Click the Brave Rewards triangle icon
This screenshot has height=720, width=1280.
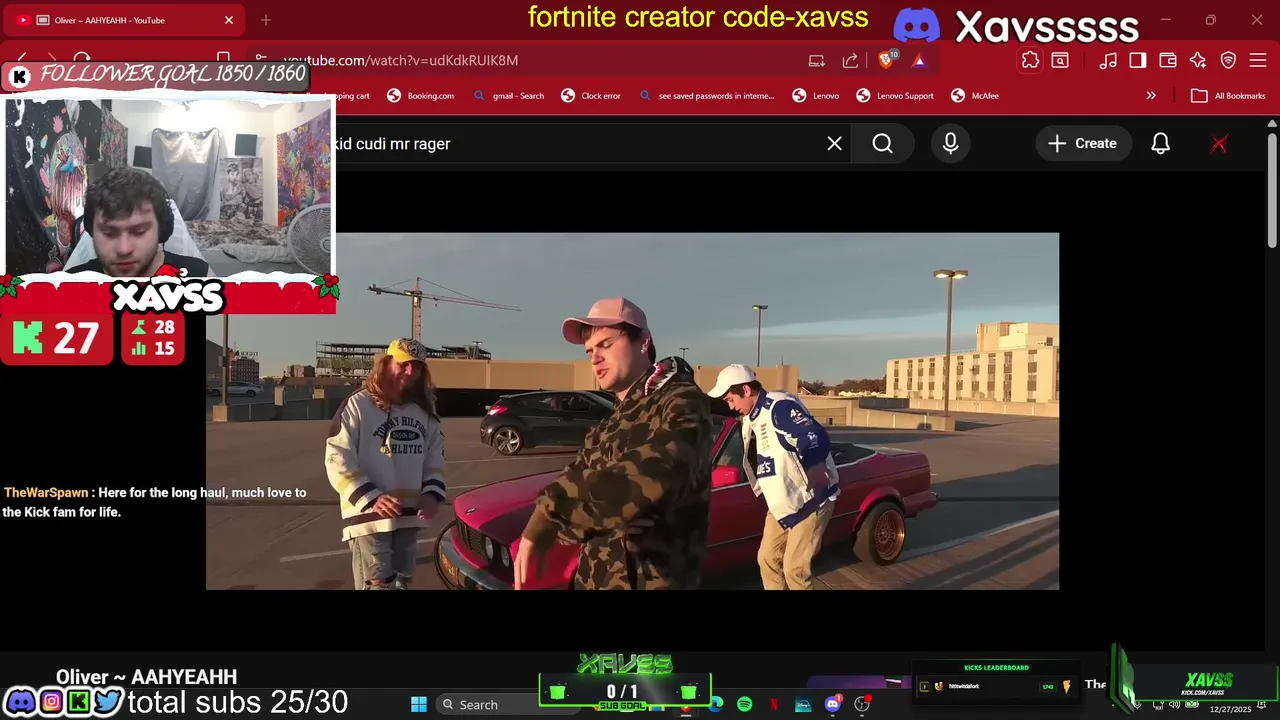(x=918, y=60)
